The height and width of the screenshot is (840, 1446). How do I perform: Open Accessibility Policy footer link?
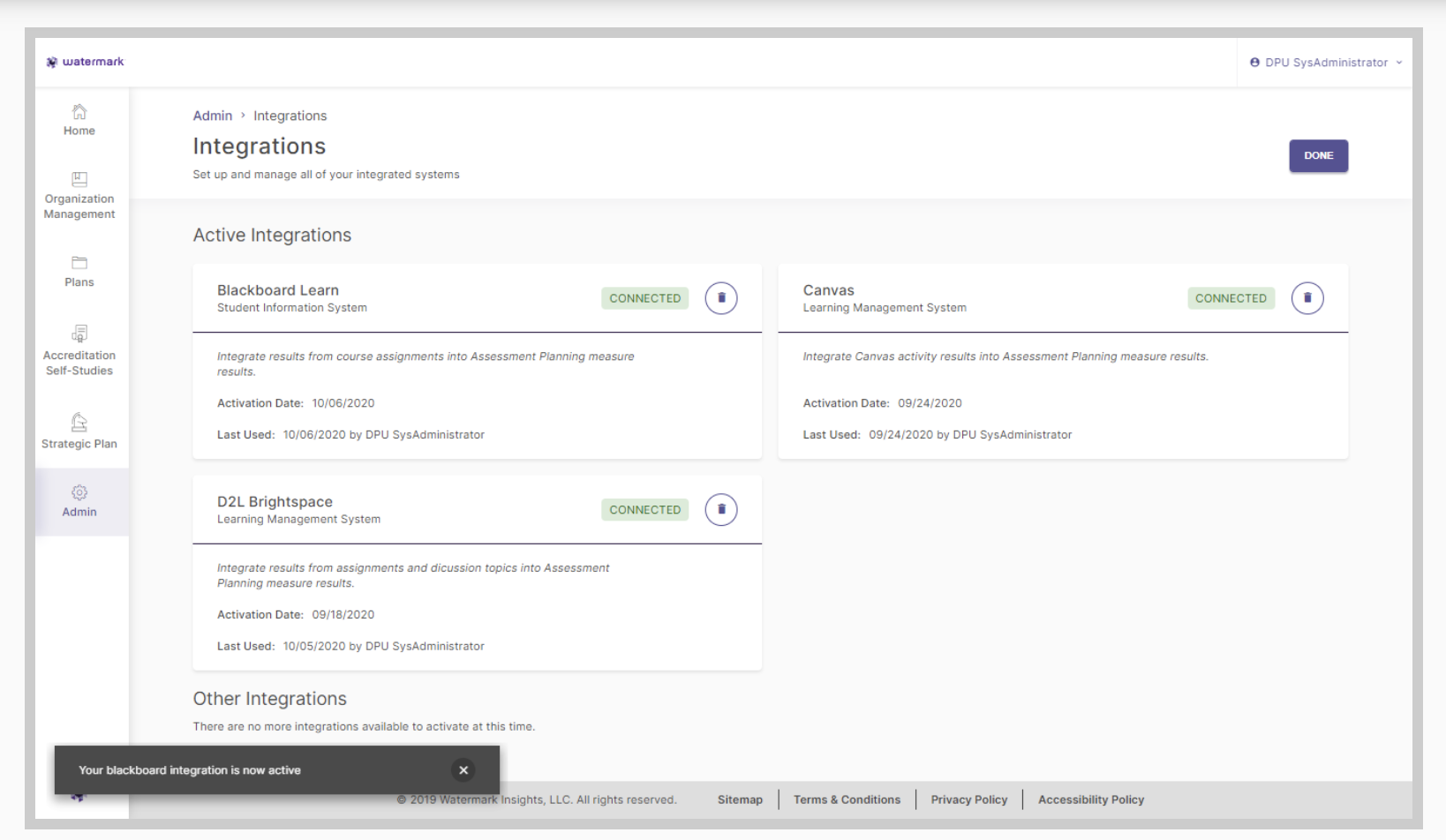coord(1091,799)
